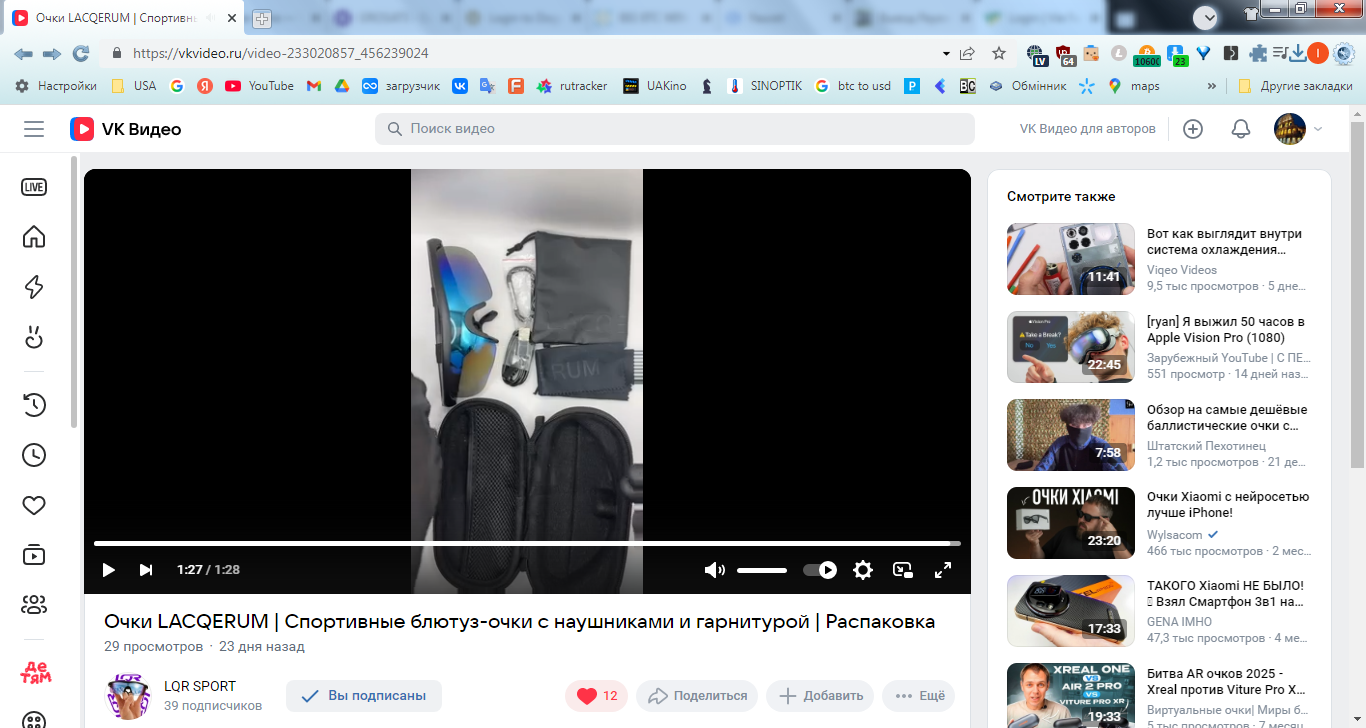Seek on the video progress bar

(527, 543)
